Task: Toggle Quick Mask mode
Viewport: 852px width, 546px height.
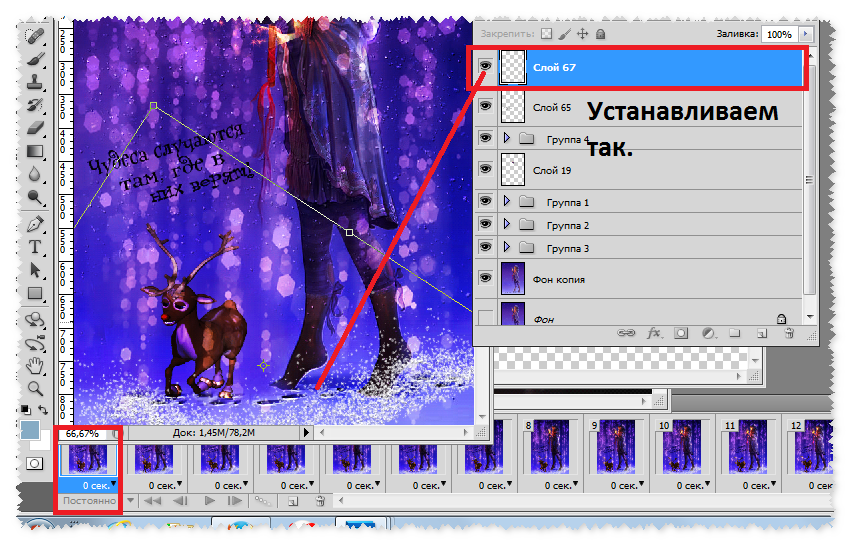Action: [x=34, y=463]
